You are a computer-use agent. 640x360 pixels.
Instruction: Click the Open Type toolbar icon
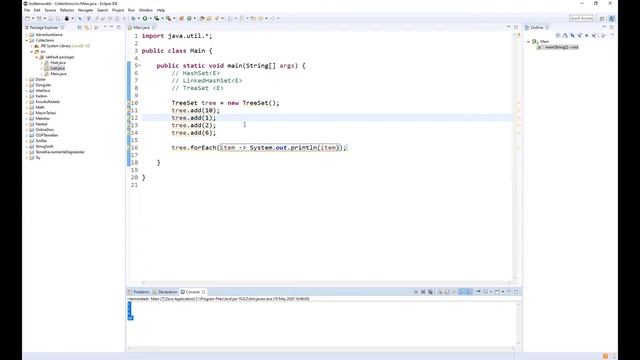coord(202,18)
